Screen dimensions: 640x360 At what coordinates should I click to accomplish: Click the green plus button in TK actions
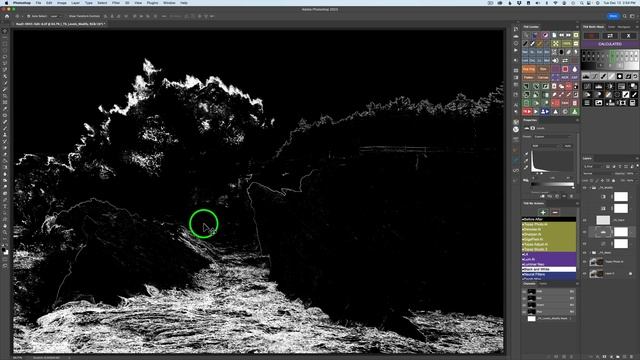[x=543, y=212]
